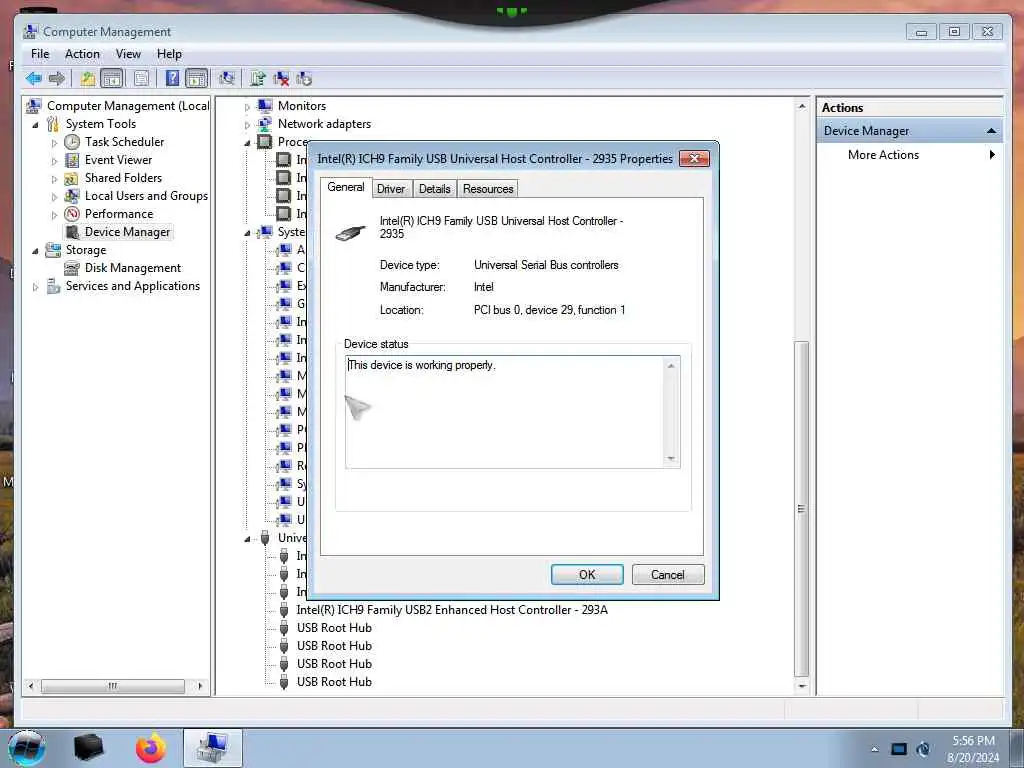Image resolution: width=1024 pixels, height=768 pixels.
Task: Collapse the Processors category arrow
Action: 247,143
